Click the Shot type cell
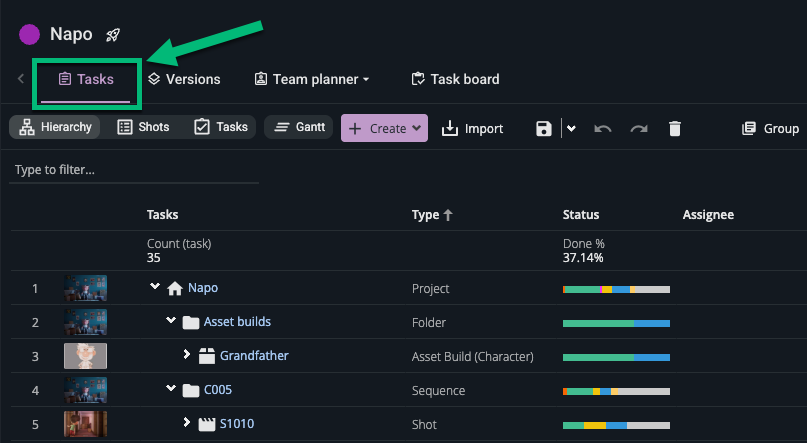807x443 pixels. click(424, 424)
